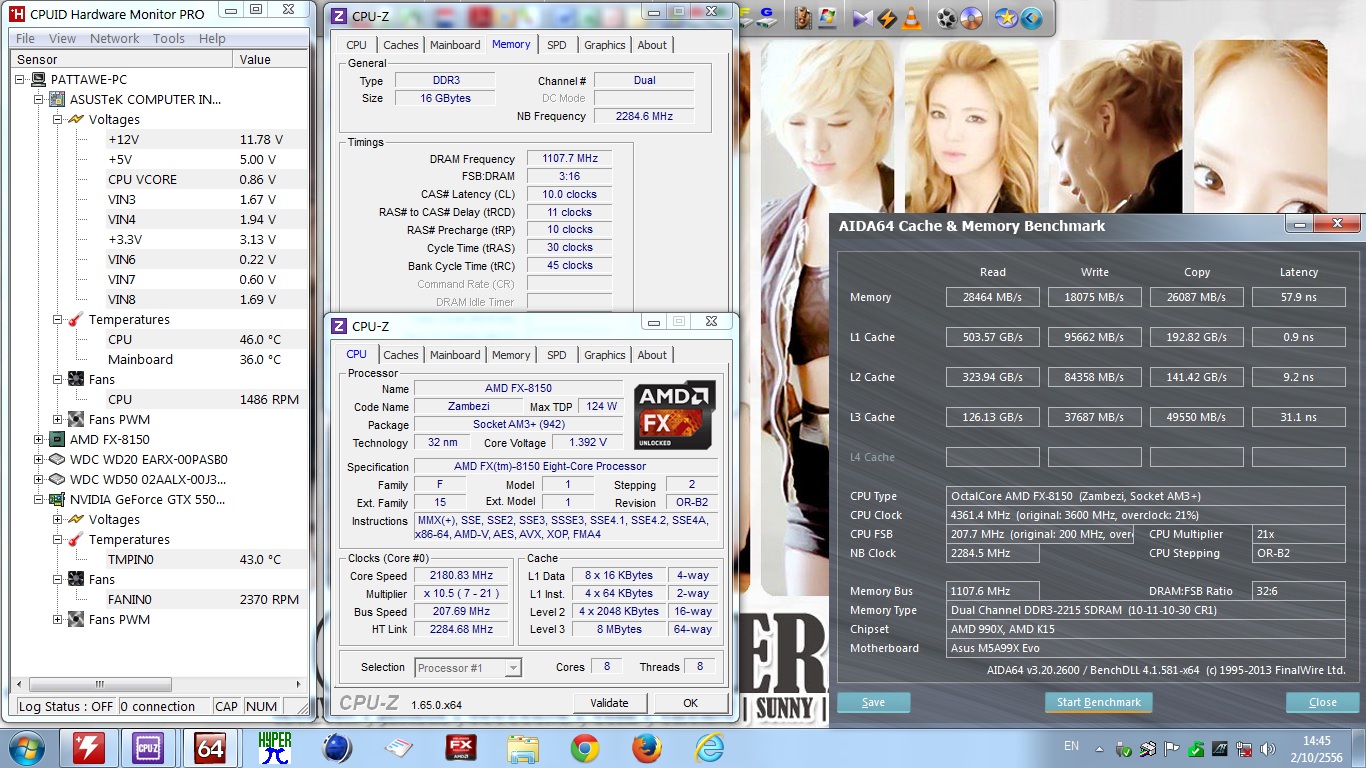Click the blue round arrows dock icon
1366x768 pixels.
click(1030, 18)
